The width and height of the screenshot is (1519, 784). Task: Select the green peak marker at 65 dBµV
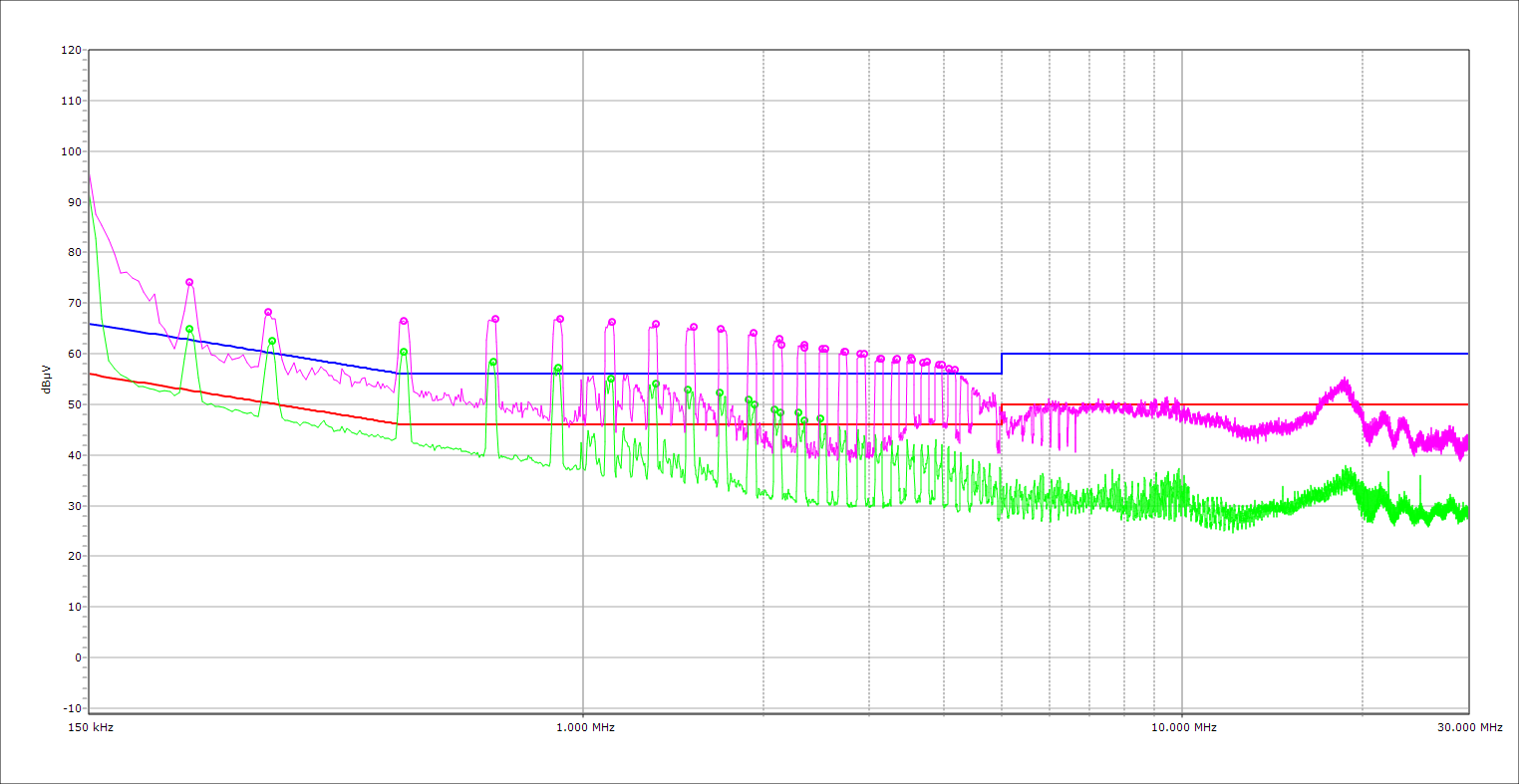(189, 329)
